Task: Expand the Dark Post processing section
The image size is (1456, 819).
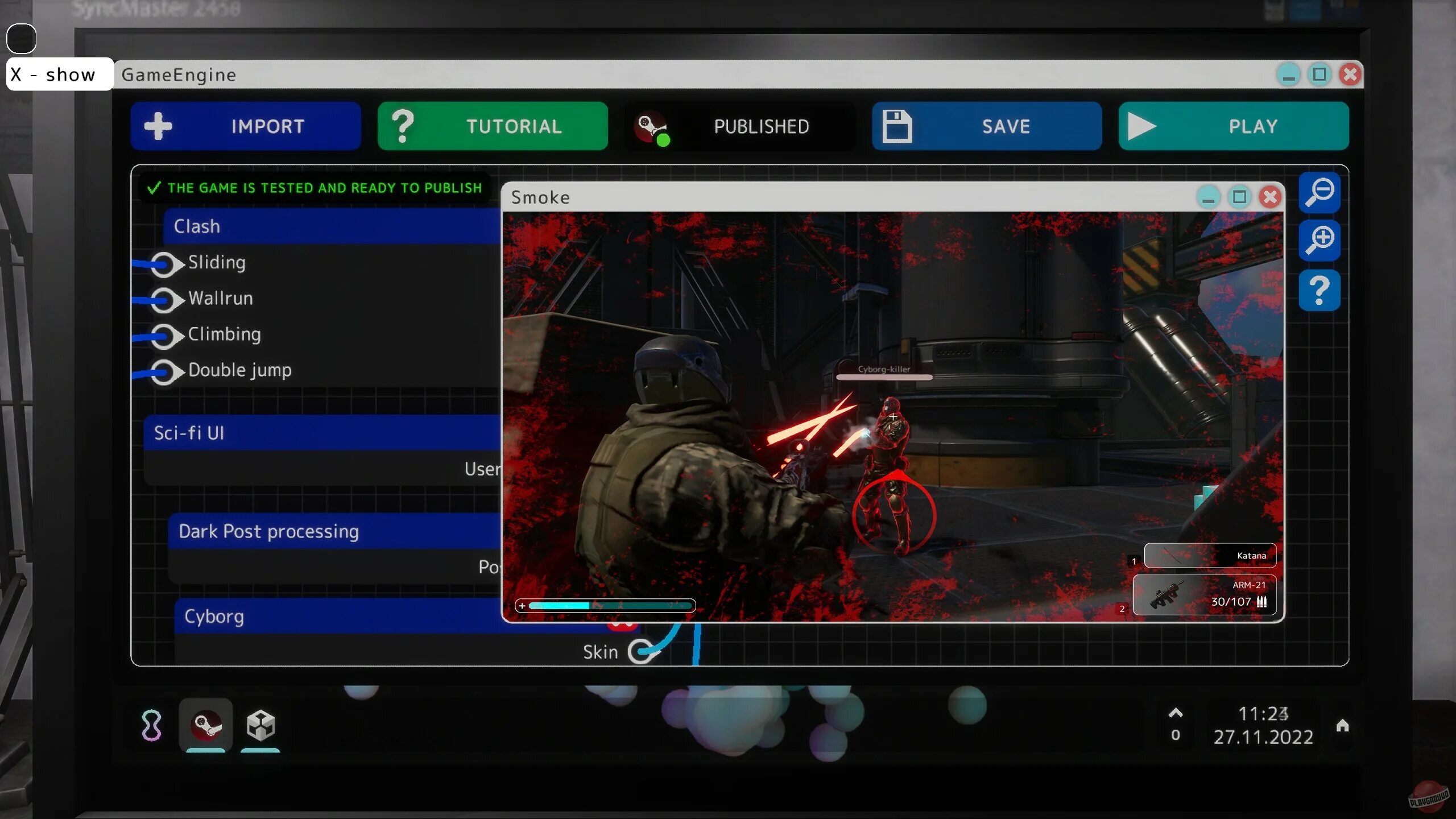Action: [x=269, y=531]
